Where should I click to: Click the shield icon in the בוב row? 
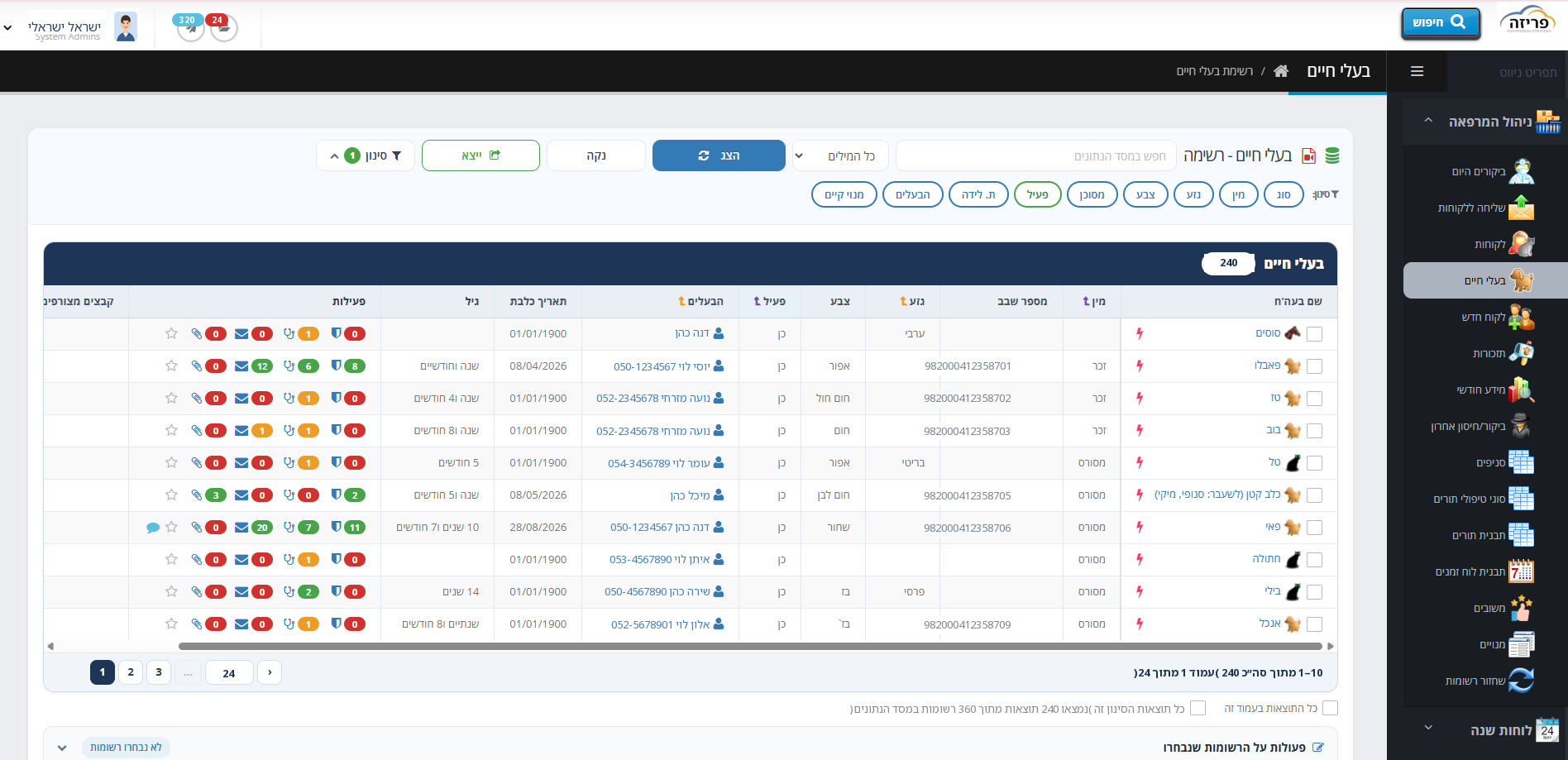[x=336, y=430]
